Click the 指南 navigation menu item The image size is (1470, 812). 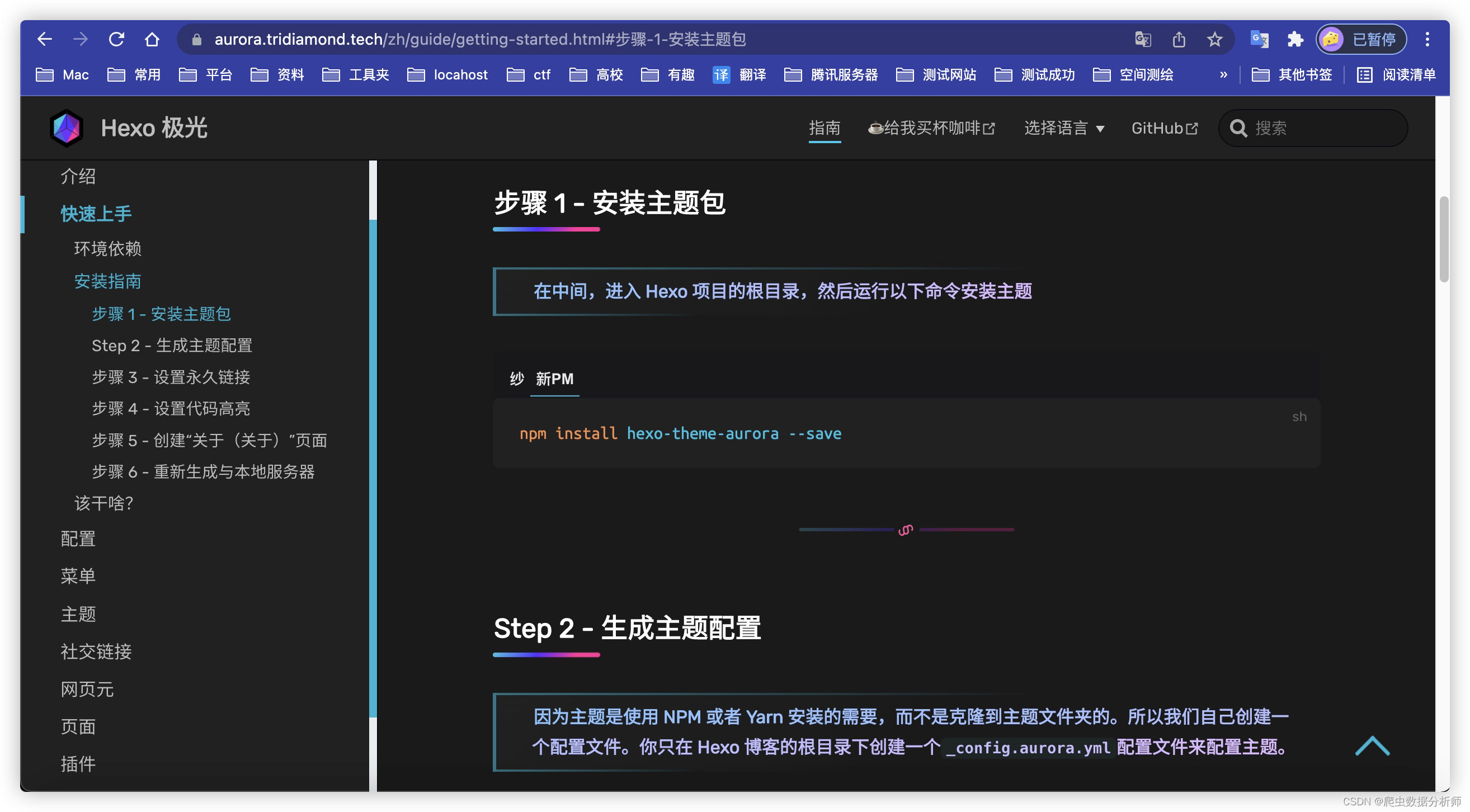(825, 127)
